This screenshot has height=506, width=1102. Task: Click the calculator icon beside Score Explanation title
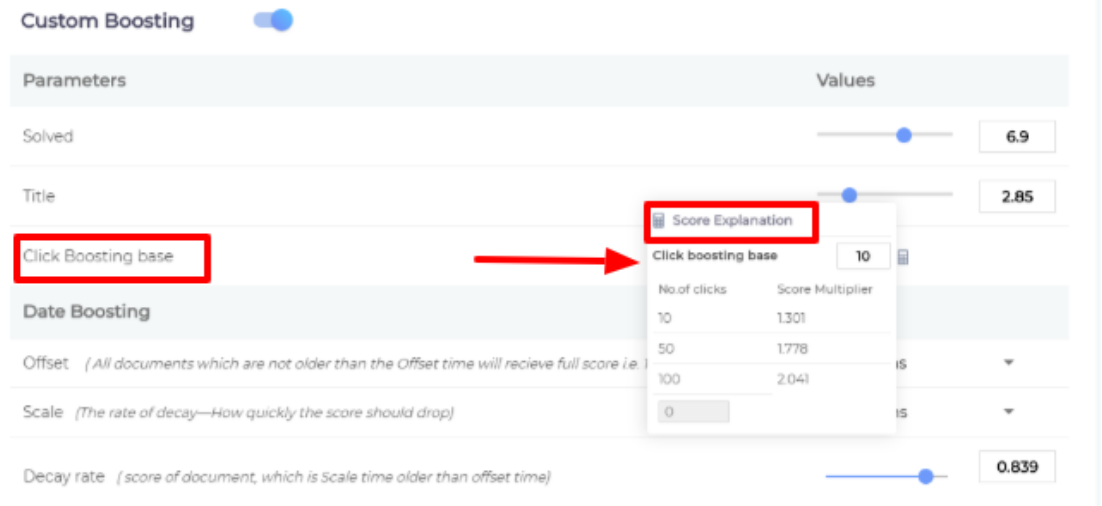click(x=659, y=220)
